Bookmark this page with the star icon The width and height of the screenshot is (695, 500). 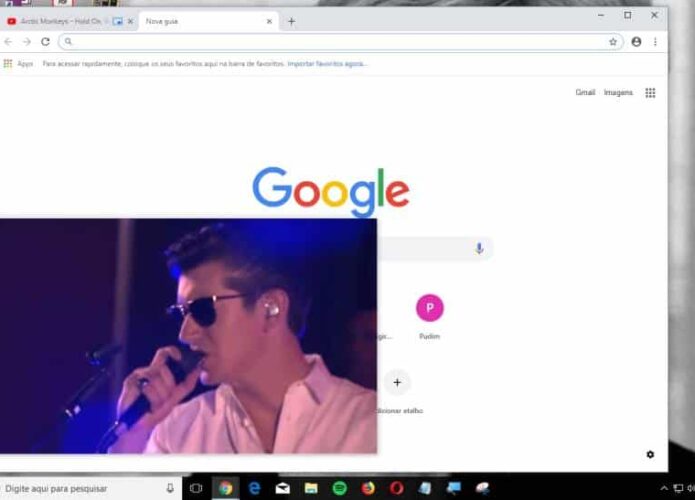click(x=613, y=42)
